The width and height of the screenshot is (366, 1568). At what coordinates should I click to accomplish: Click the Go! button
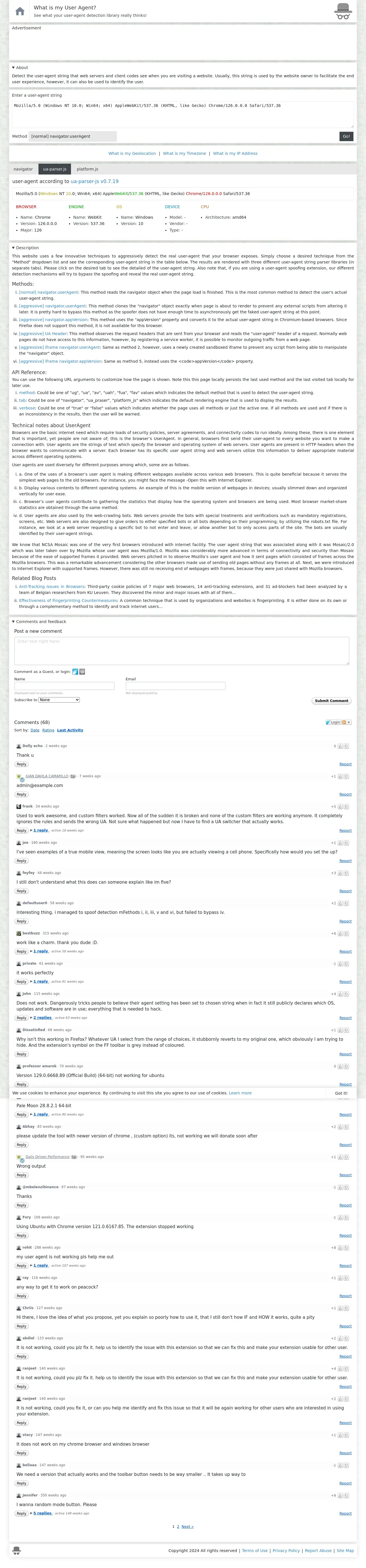pyautogui.click(x=346, y=136)
